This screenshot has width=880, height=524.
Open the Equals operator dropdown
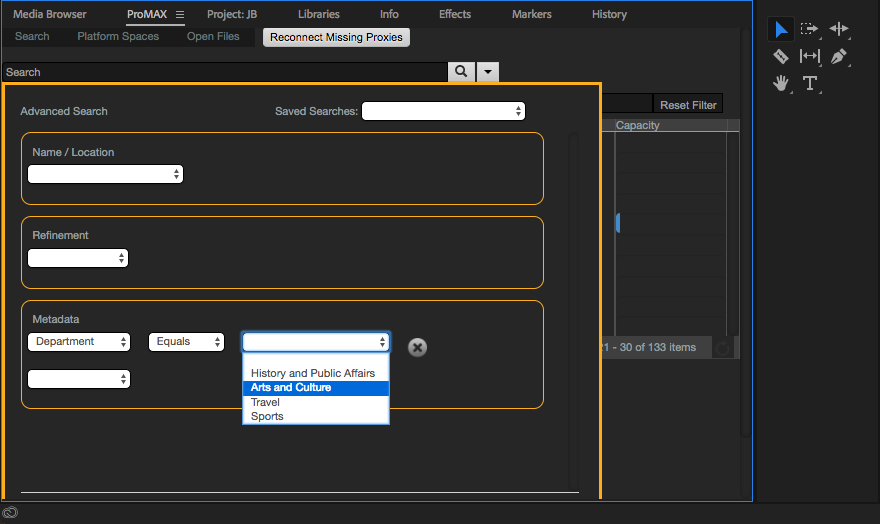(186, 342)
